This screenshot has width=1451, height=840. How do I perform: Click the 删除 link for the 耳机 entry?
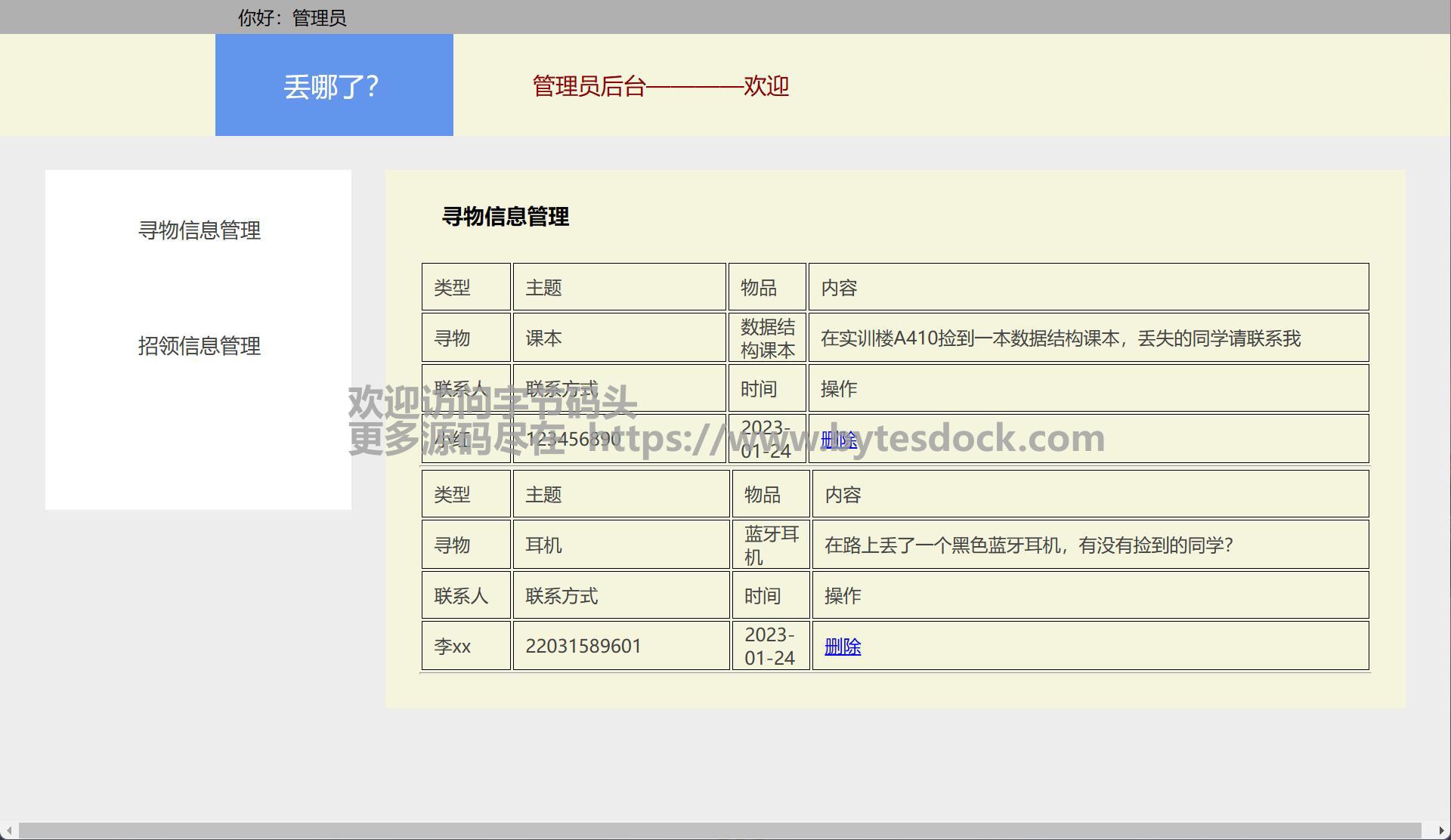842,647
